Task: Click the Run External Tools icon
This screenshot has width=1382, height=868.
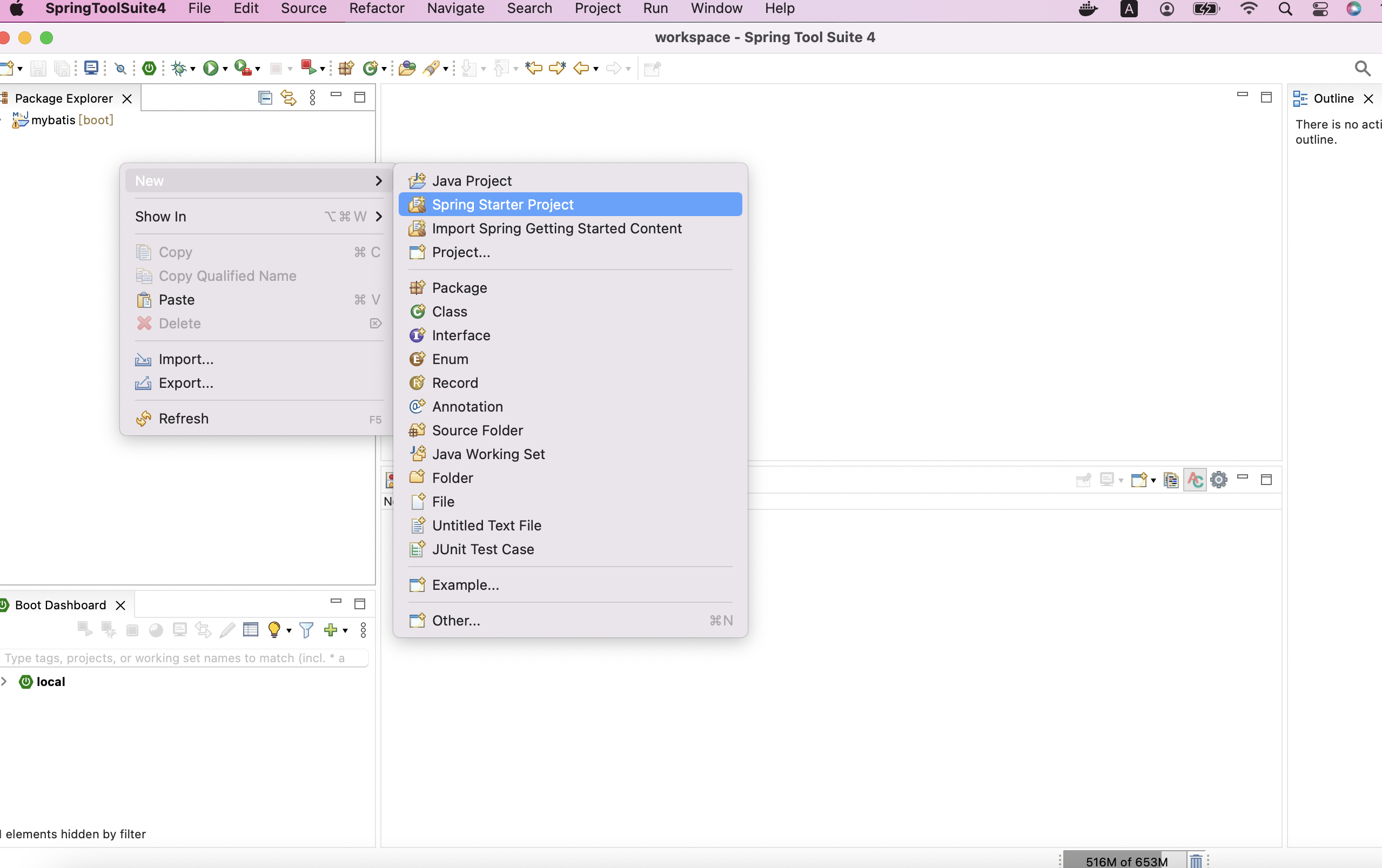Action: [243, 69]
